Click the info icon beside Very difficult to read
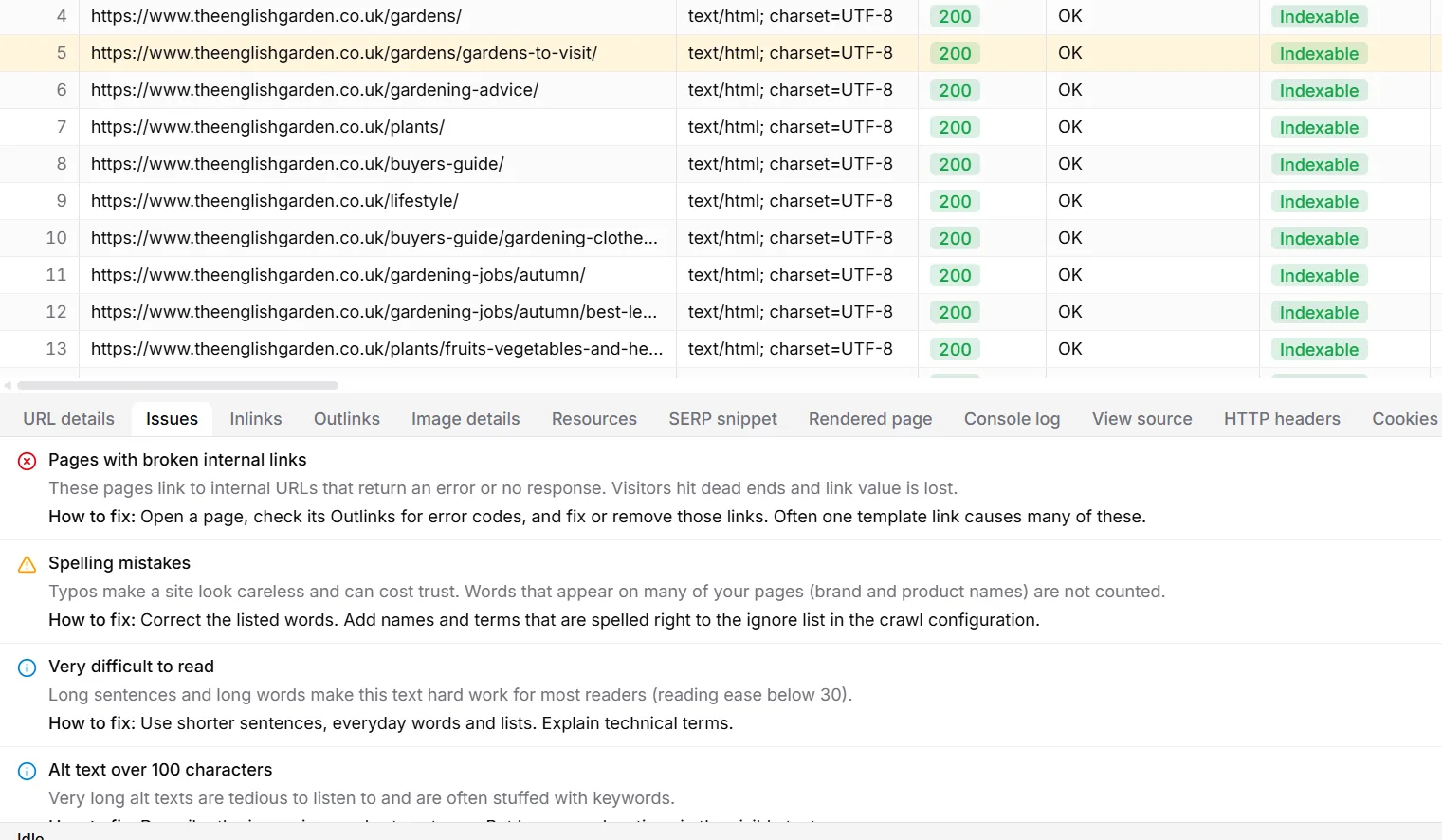Image resolution: width=1442 pixels, height=840 pixels. click(x=27, y=667)
